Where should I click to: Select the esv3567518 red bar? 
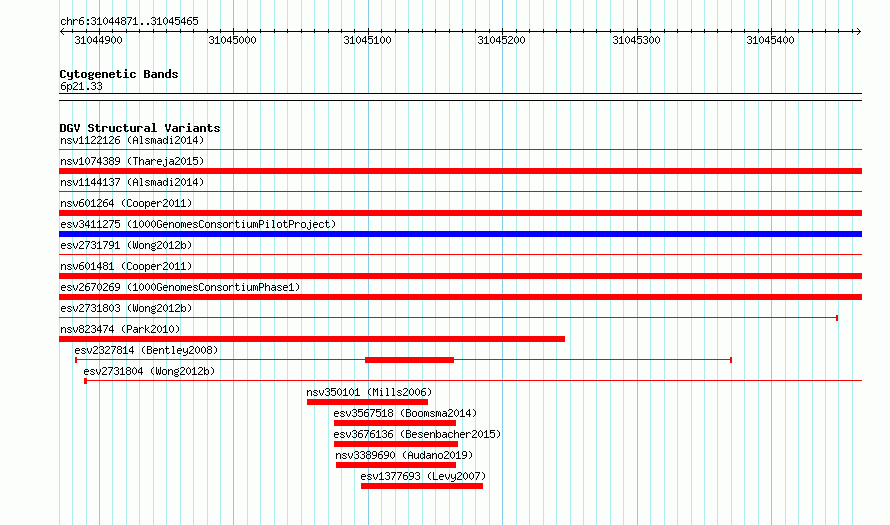395,423
